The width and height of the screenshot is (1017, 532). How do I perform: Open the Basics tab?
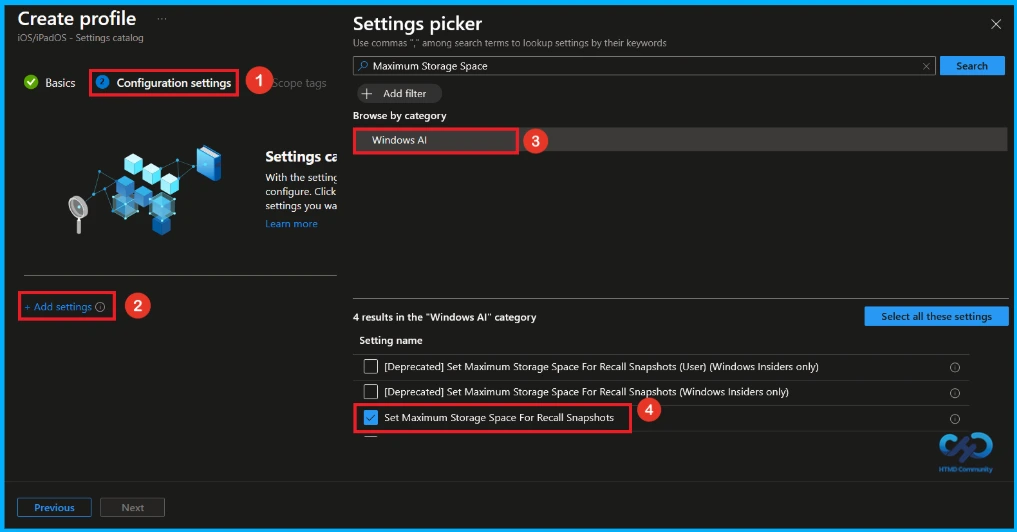(50, 82)
